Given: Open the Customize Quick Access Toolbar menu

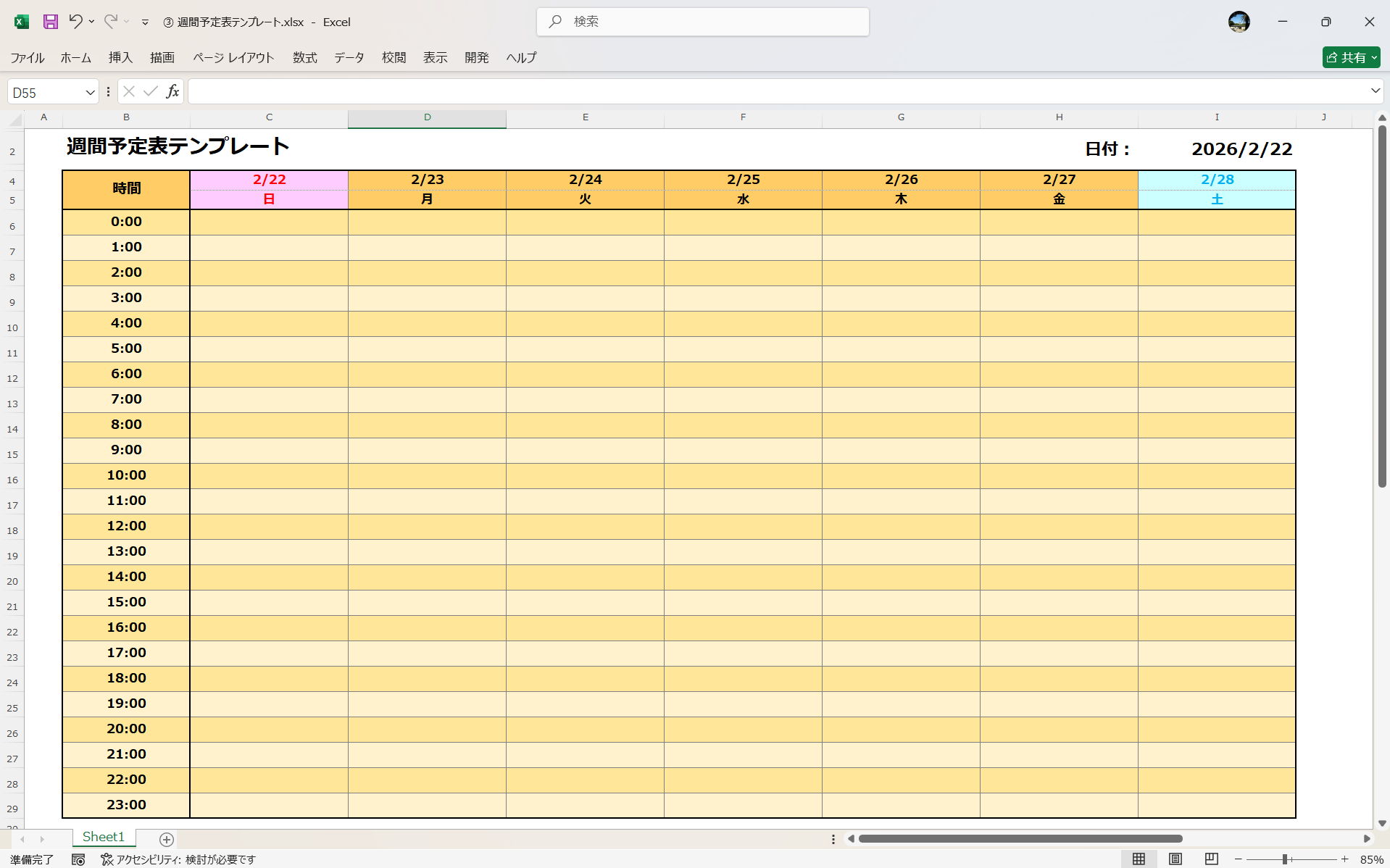Looking at the screenshot, I should pos(145,22).
